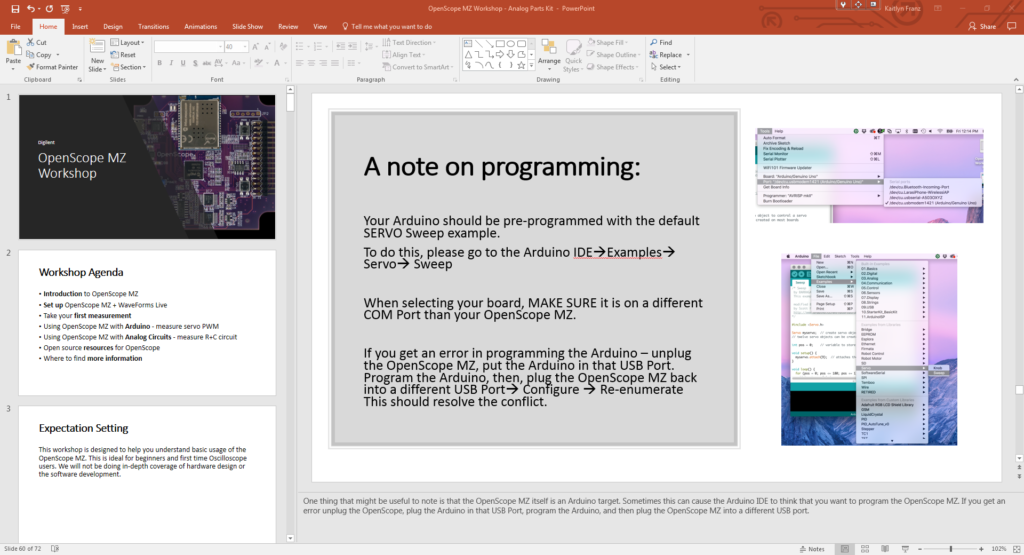This screenshot has width=1024, height=555.
Task: Open the Section dropdown
Action: point(129,67)
